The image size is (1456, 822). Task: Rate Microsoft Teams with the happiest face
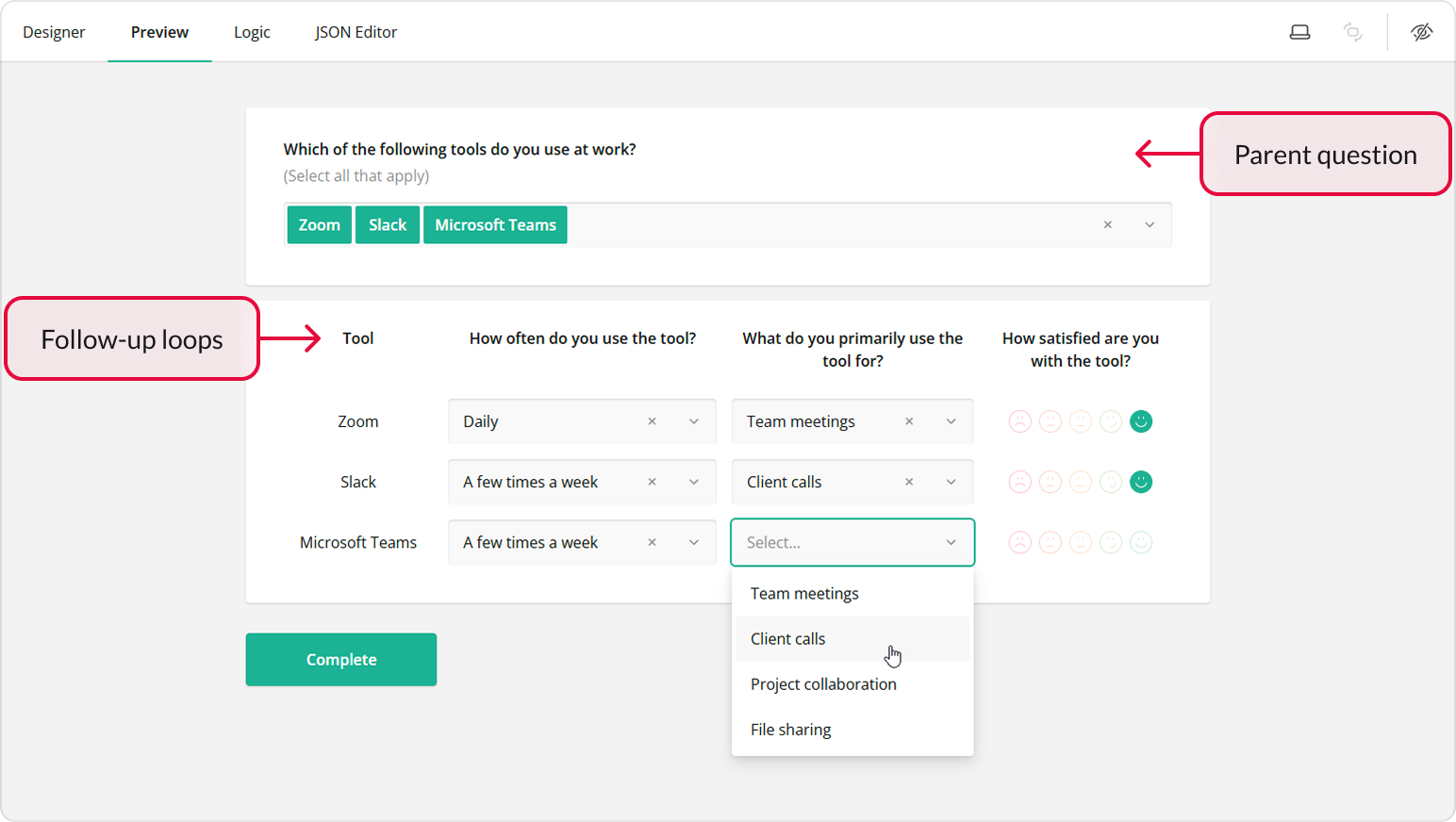pyautogui.click(x=1141, y=542)
